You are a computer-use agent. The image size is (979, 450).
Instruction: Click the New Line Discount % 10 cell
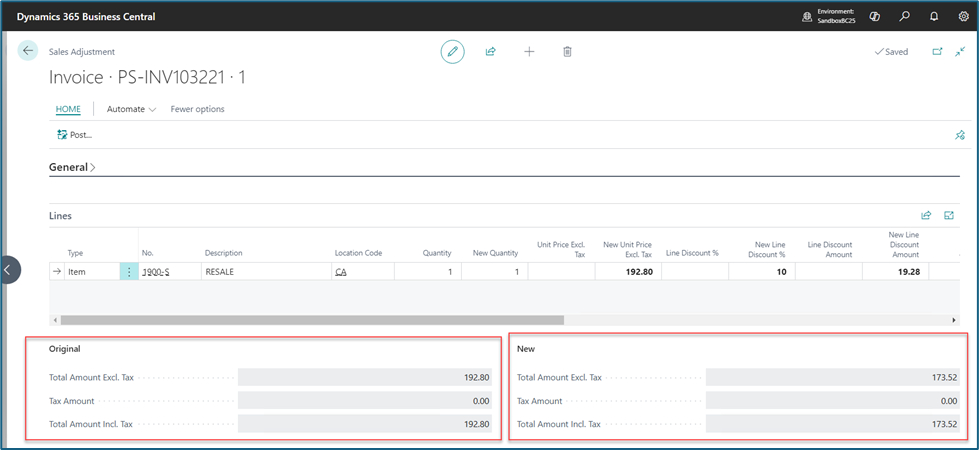[x=762, y=272]
